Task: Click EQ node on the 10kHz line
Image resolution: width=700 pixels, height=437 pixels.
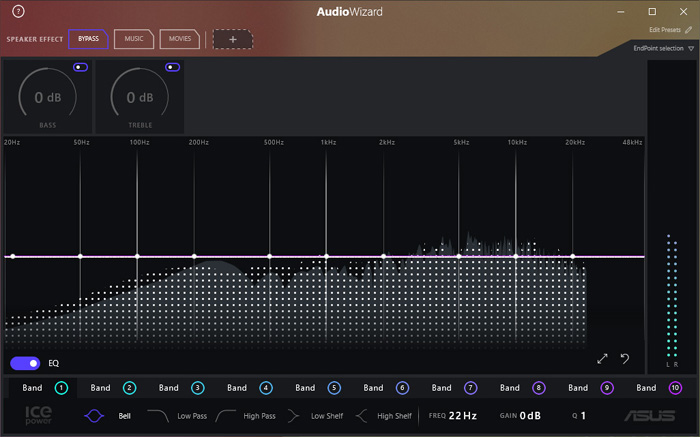Action: click(516, 256)
